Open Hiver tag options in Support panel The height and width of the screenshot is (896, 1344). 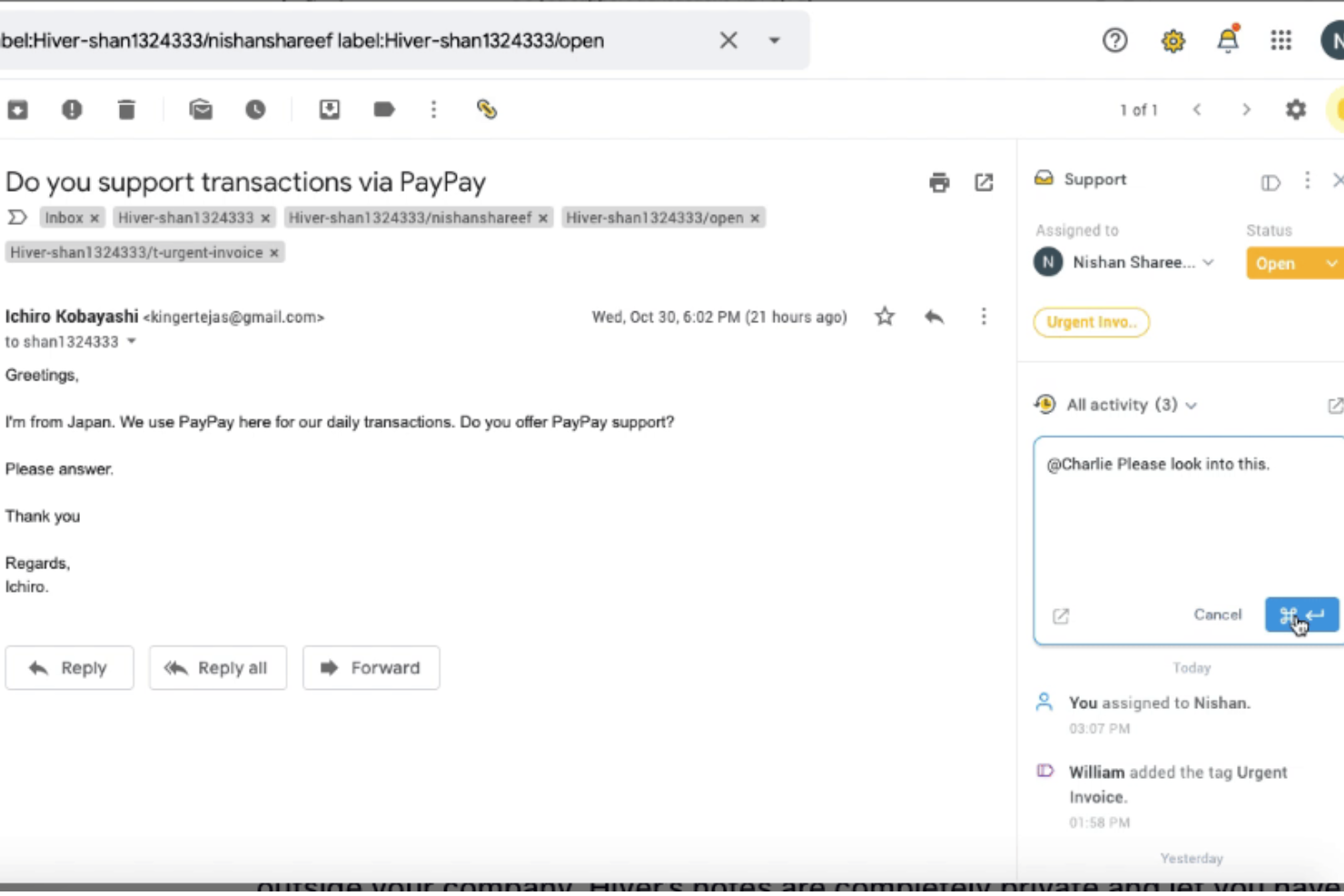[x=1269, y=182]
